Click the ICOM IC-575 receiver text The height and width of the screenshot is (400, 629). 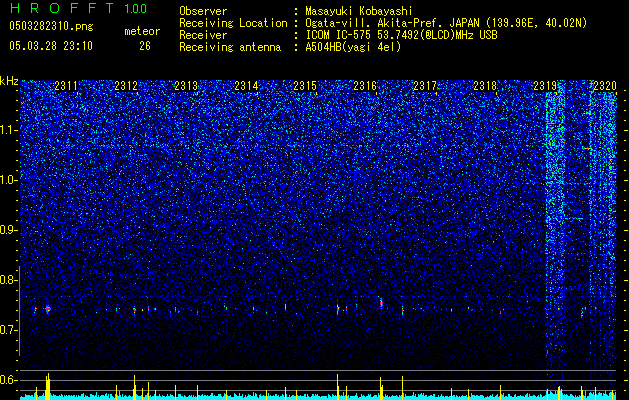[x=401, y=35]
